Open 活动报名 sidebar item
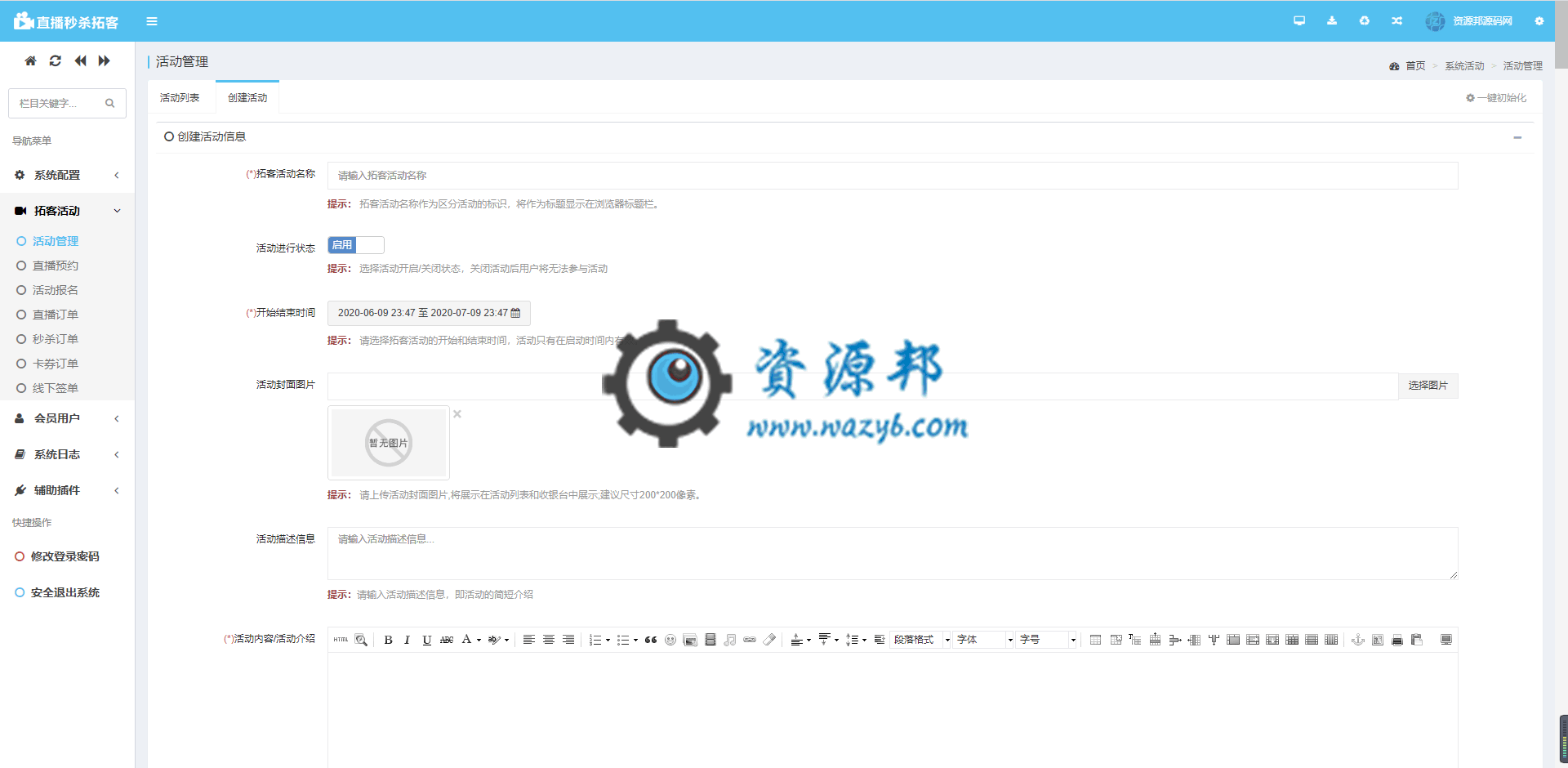Viewport: 1568px width, 768px height. click(56, 290)
